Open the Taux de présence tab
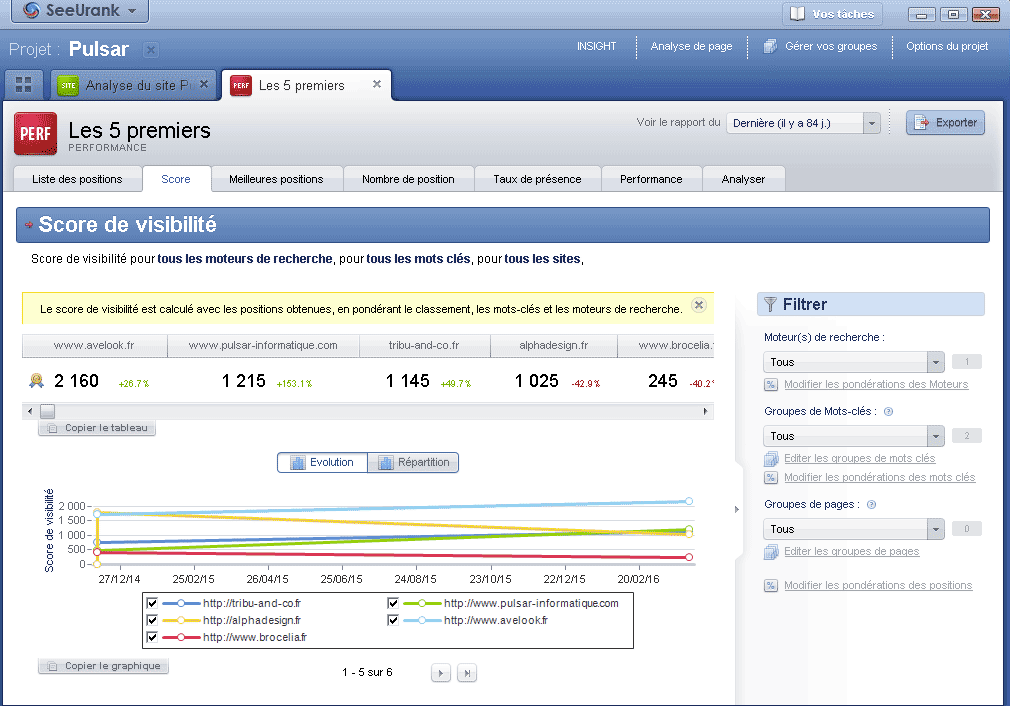 click(x=537, y=179)
